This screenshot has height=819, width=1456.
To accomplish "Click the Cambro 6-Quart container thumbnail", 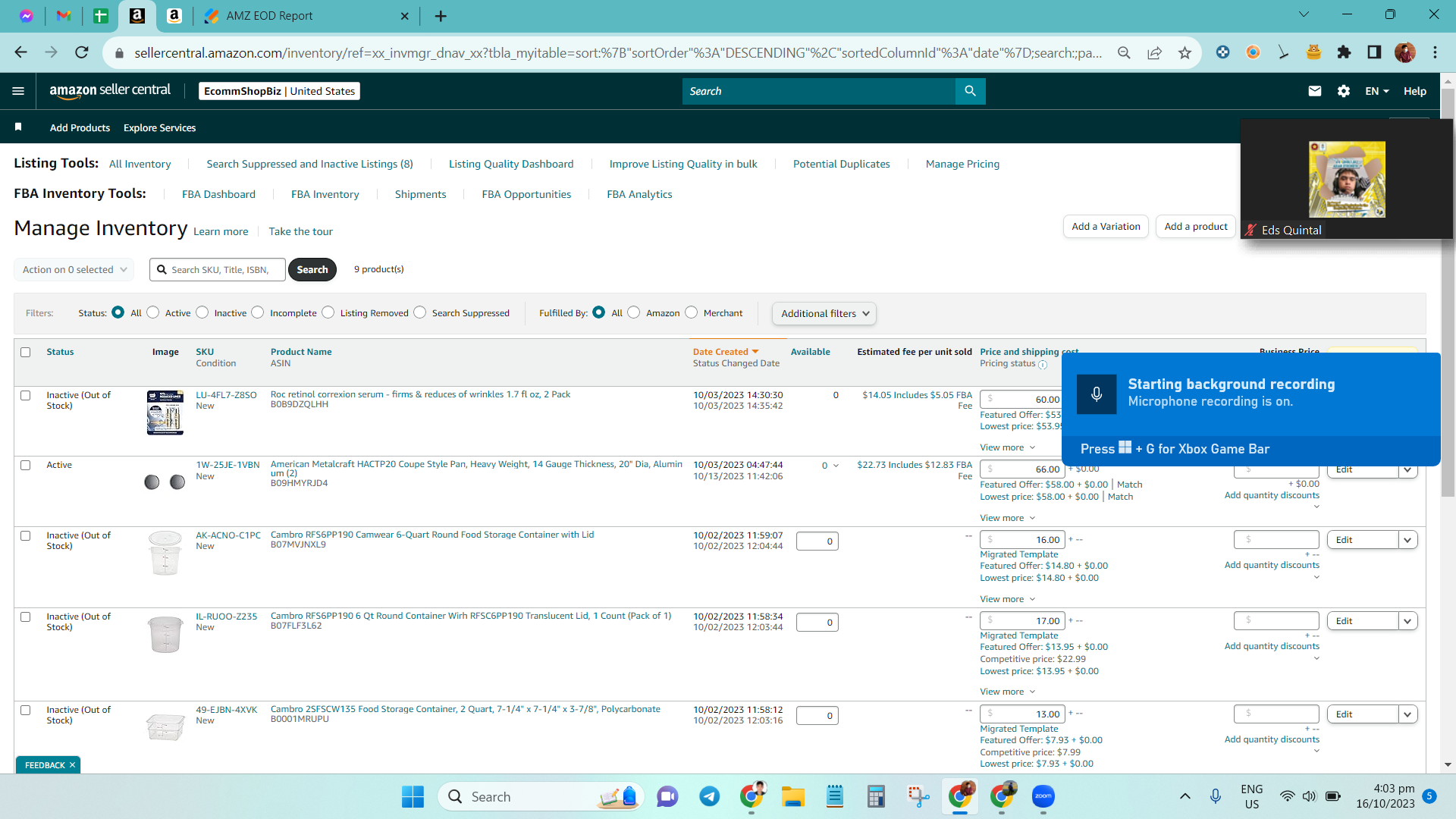I will (165, 553).
